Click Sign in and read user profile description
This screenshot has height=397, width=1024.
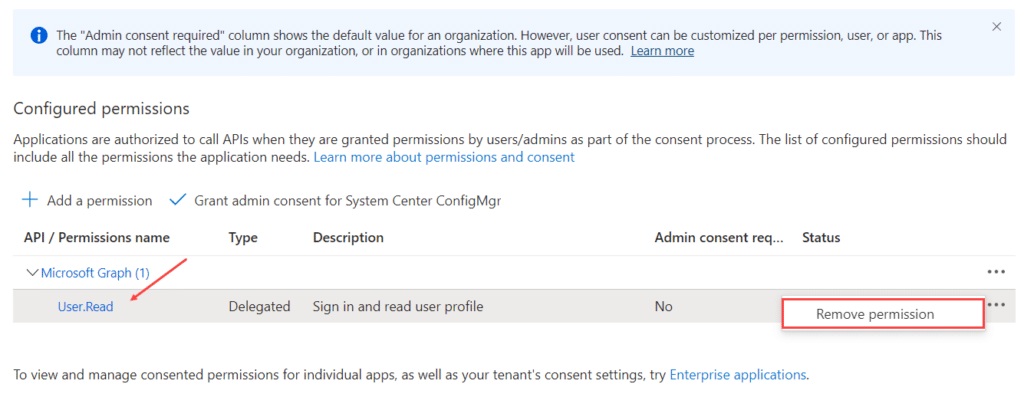[x=398, y=306]
